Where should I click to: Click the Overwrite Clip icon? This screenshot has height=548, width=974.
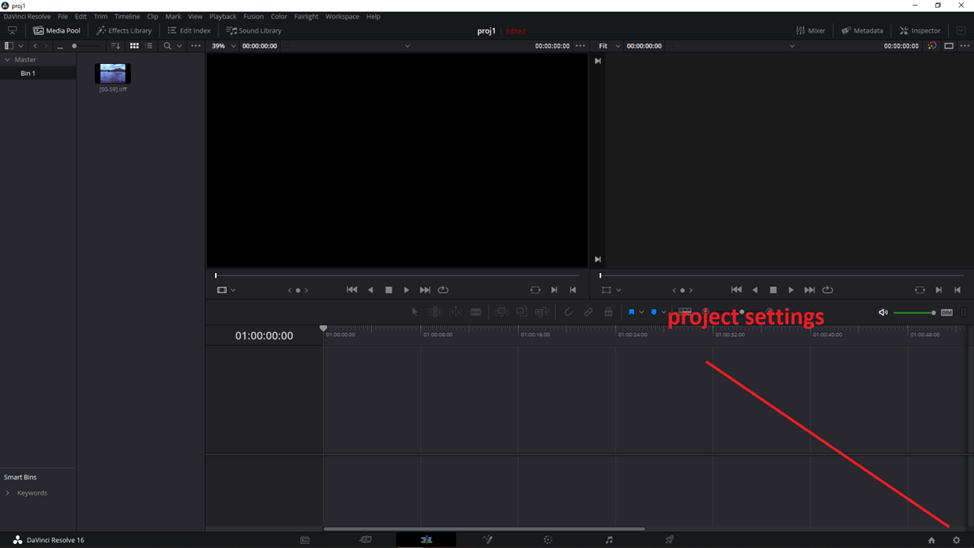(522, 312)
